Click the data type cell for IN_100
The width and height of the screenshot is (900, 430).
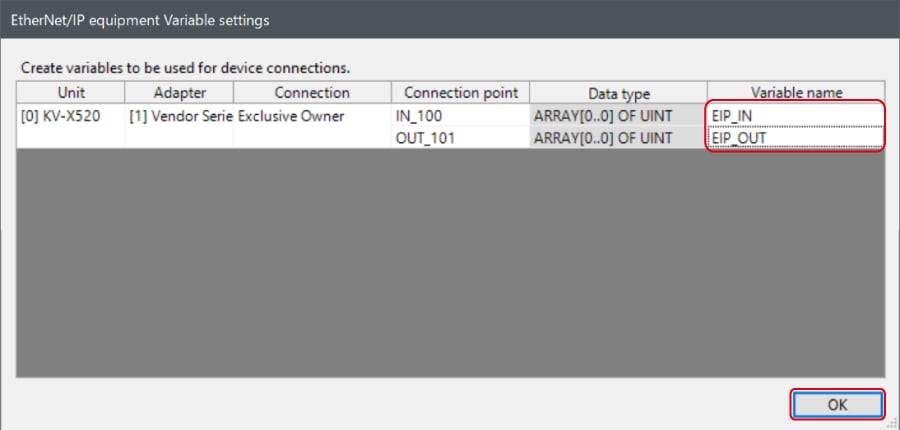618,116
